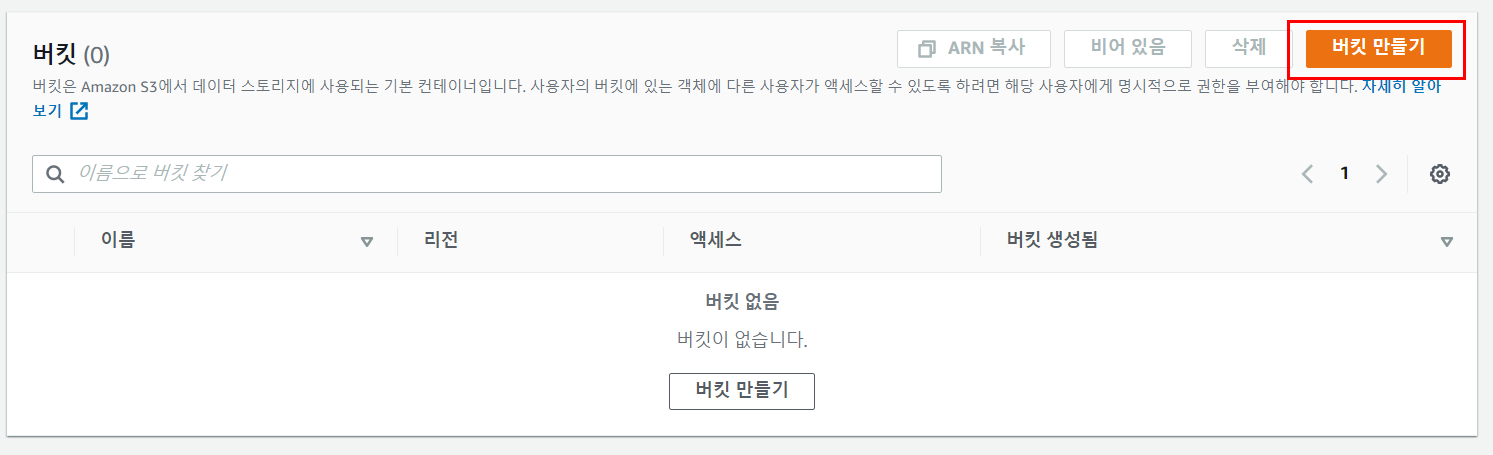Toggle the sort arrow beside 버킷 생성됨
The width and height of the screenshot is (1493, 455).
pos(1446,241)
